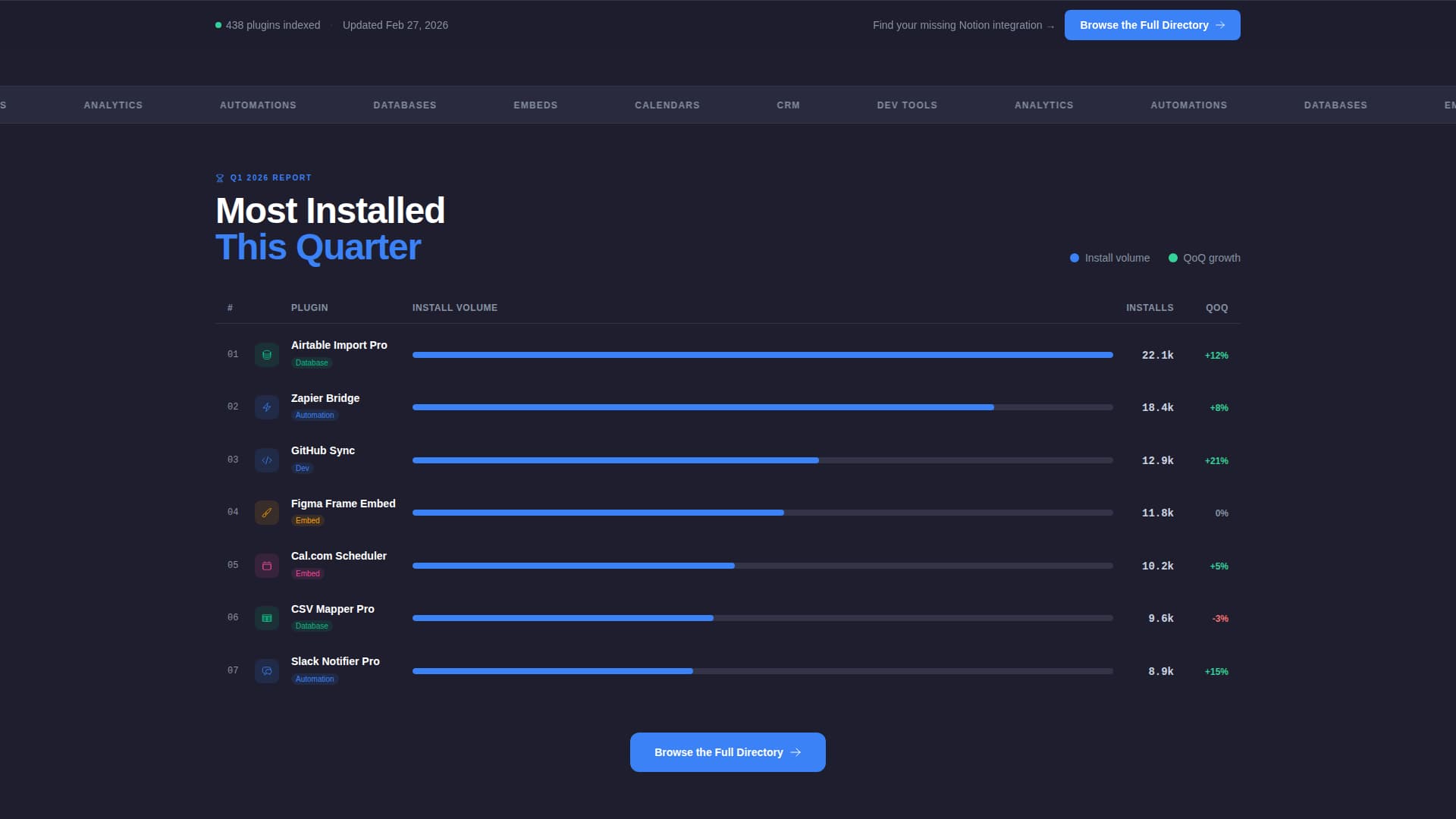Image resolution: width=1456 pixels, height=819 pixels.
Task: Open the Slack Notifier Pro plugin name
Action: click(335, 661)
